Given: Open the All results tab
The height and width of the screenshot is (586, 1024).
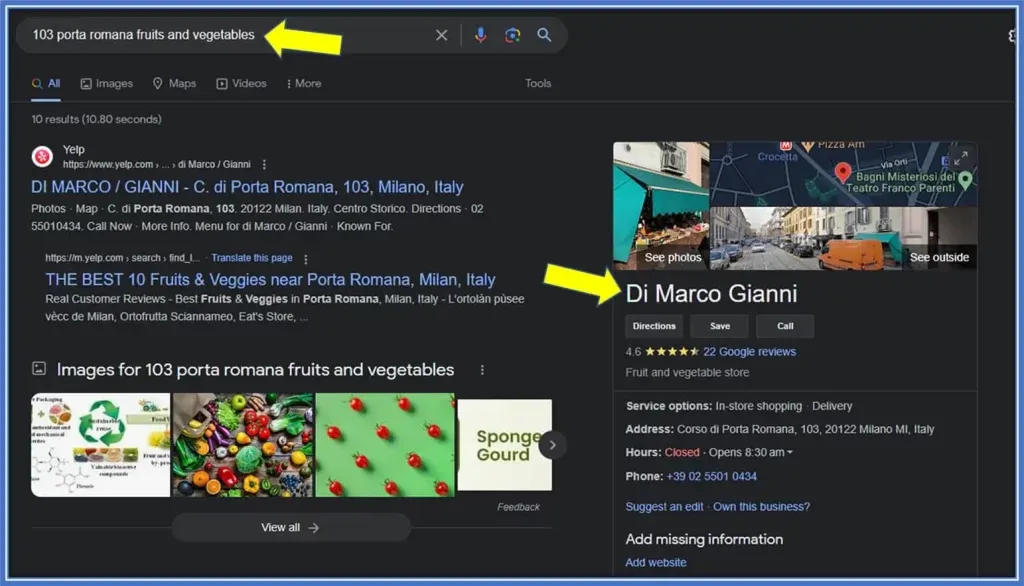Looking at the screenshot, I should point(46,84).
